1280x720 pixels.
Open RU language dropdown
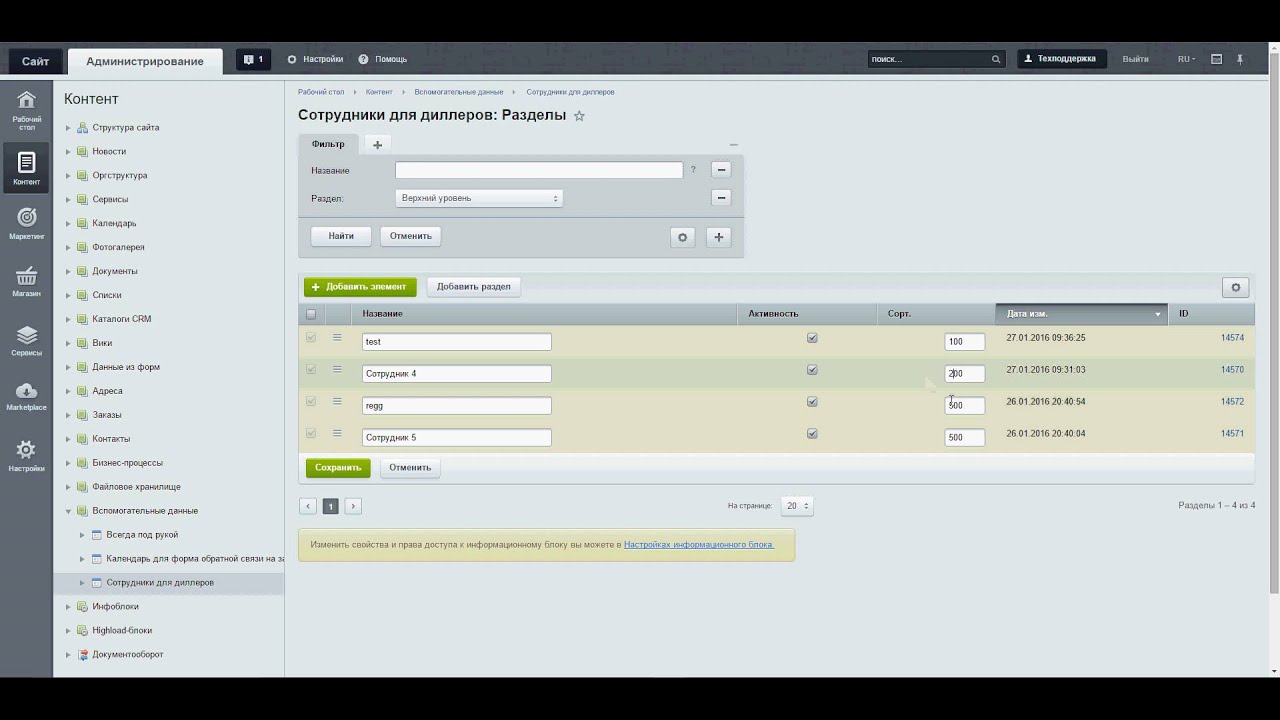(1186, 59)
